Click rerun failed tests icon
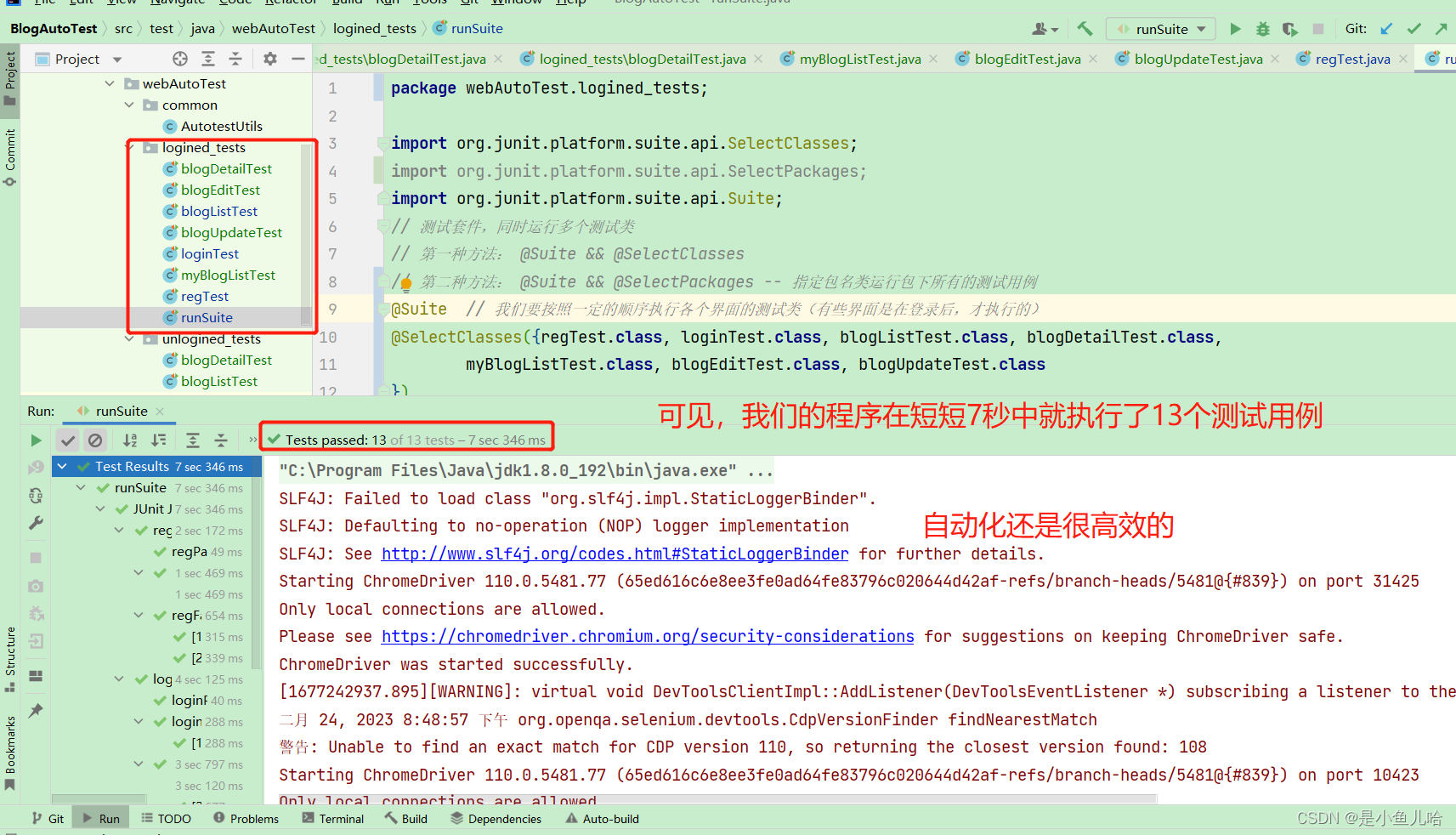 [36, 467]
